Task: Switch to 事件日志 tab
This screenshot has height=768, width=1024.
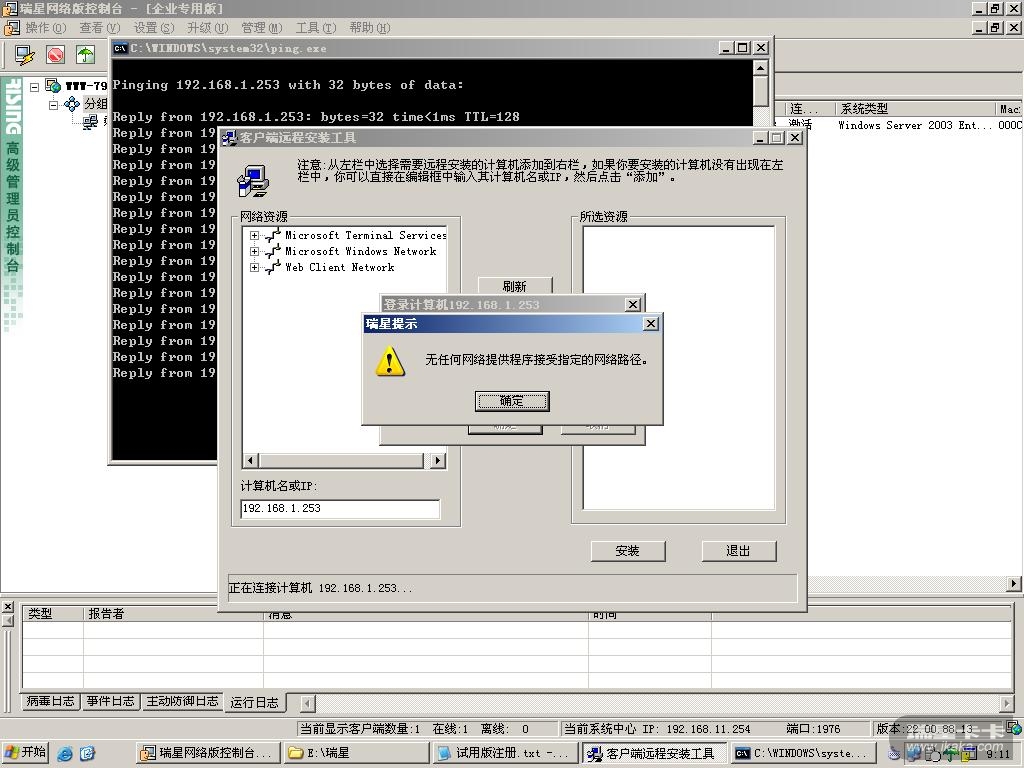Action: point(110,701)
